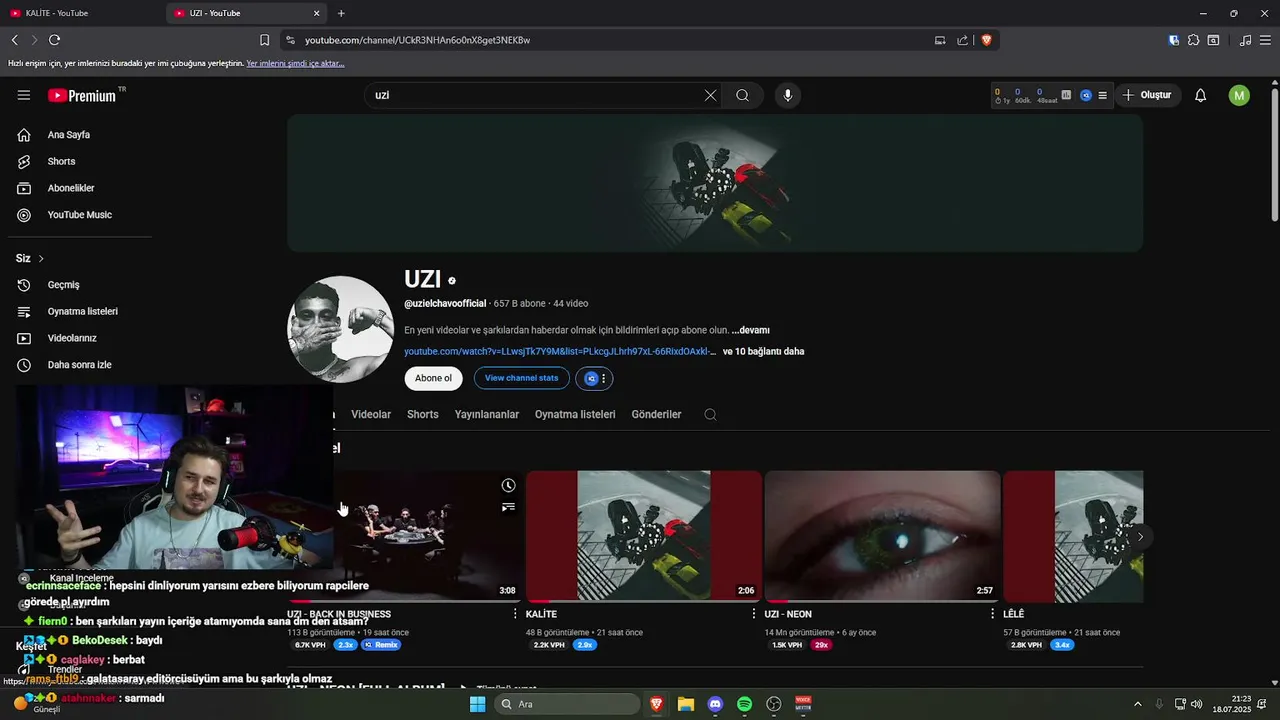Click the magnifier search button
The width and height of the screenshot is (1280, 720).
point(742,95)
